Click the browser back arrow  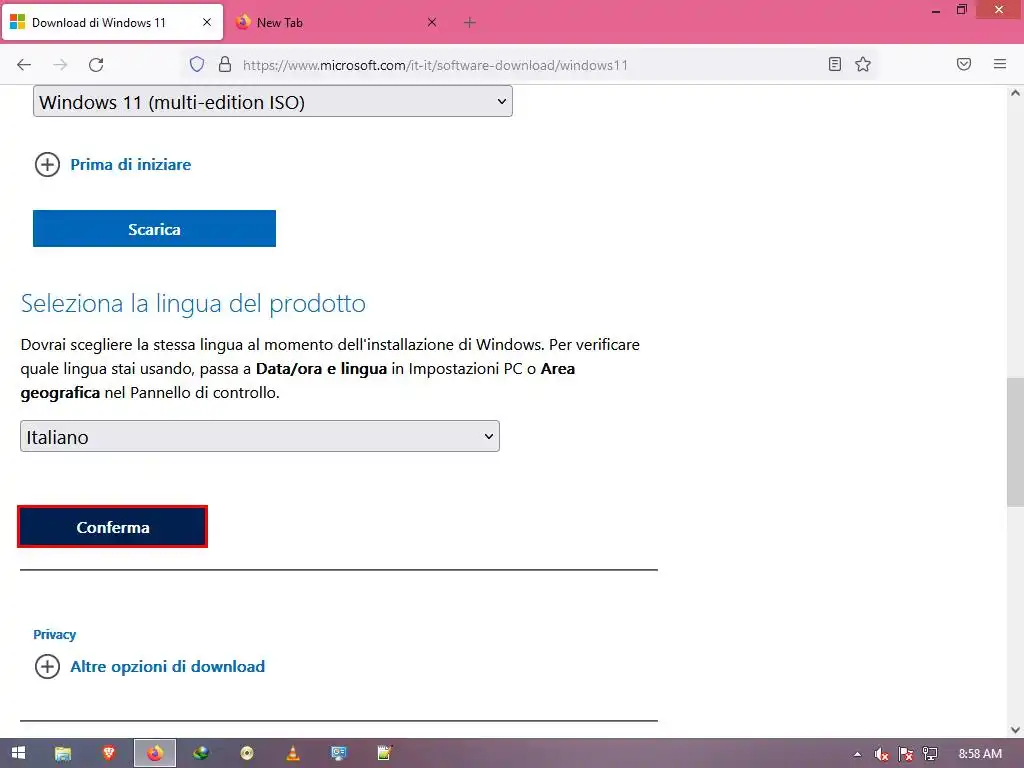24,65
